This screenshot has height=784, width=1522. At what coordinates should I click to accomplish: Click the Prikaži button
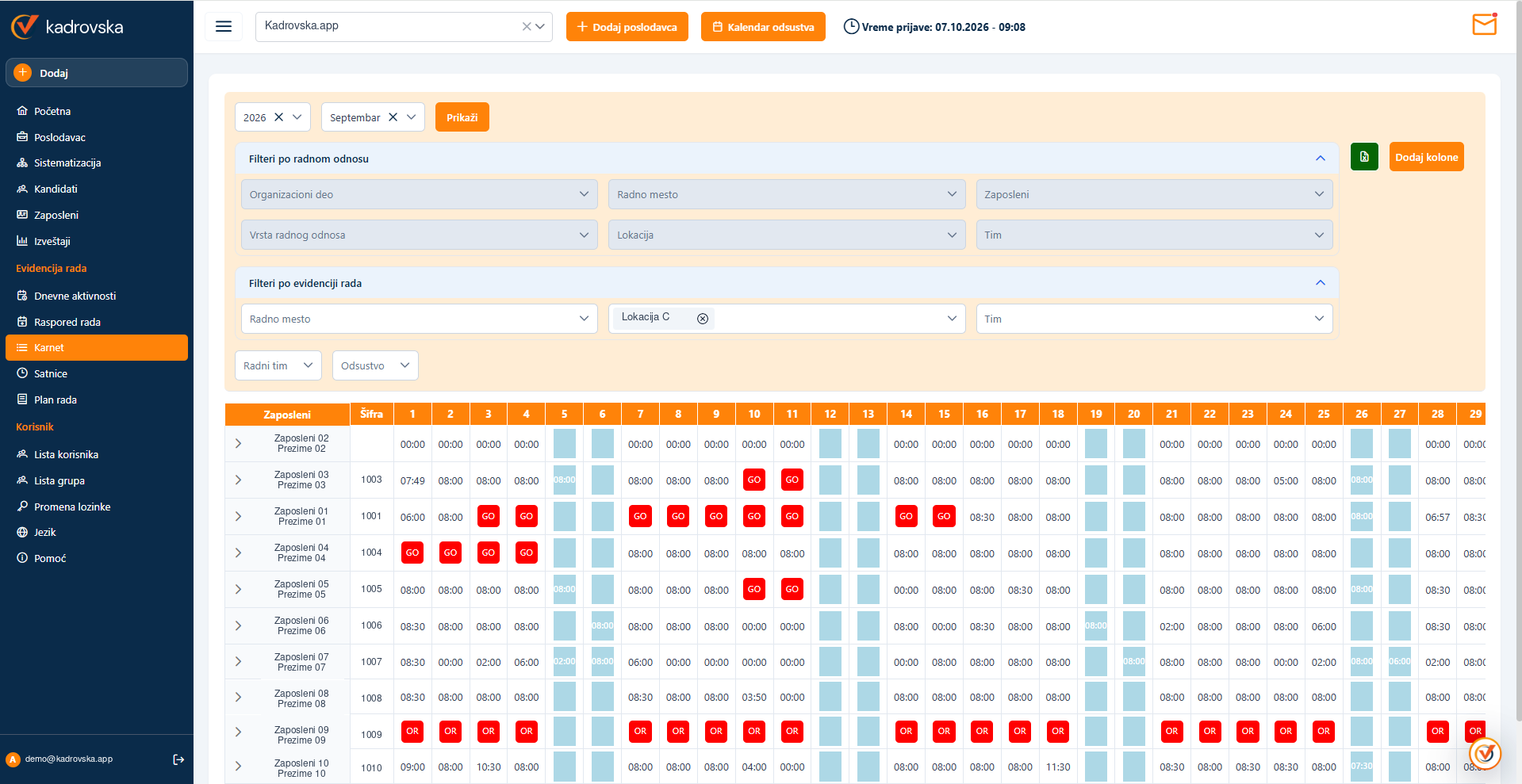coord(462,117)
